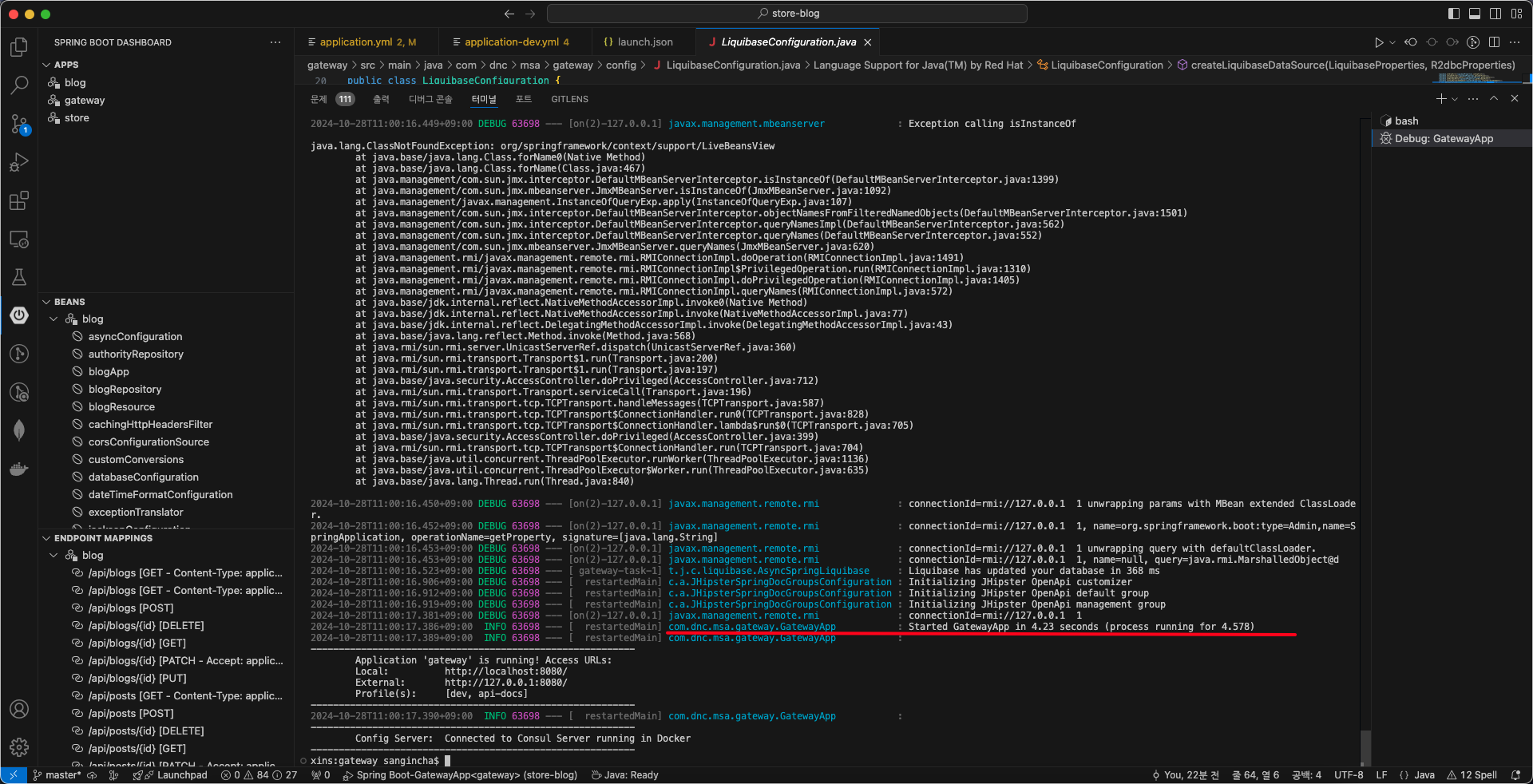Select the store app in APPS list

pyautogui.click(x=77, y=118)
